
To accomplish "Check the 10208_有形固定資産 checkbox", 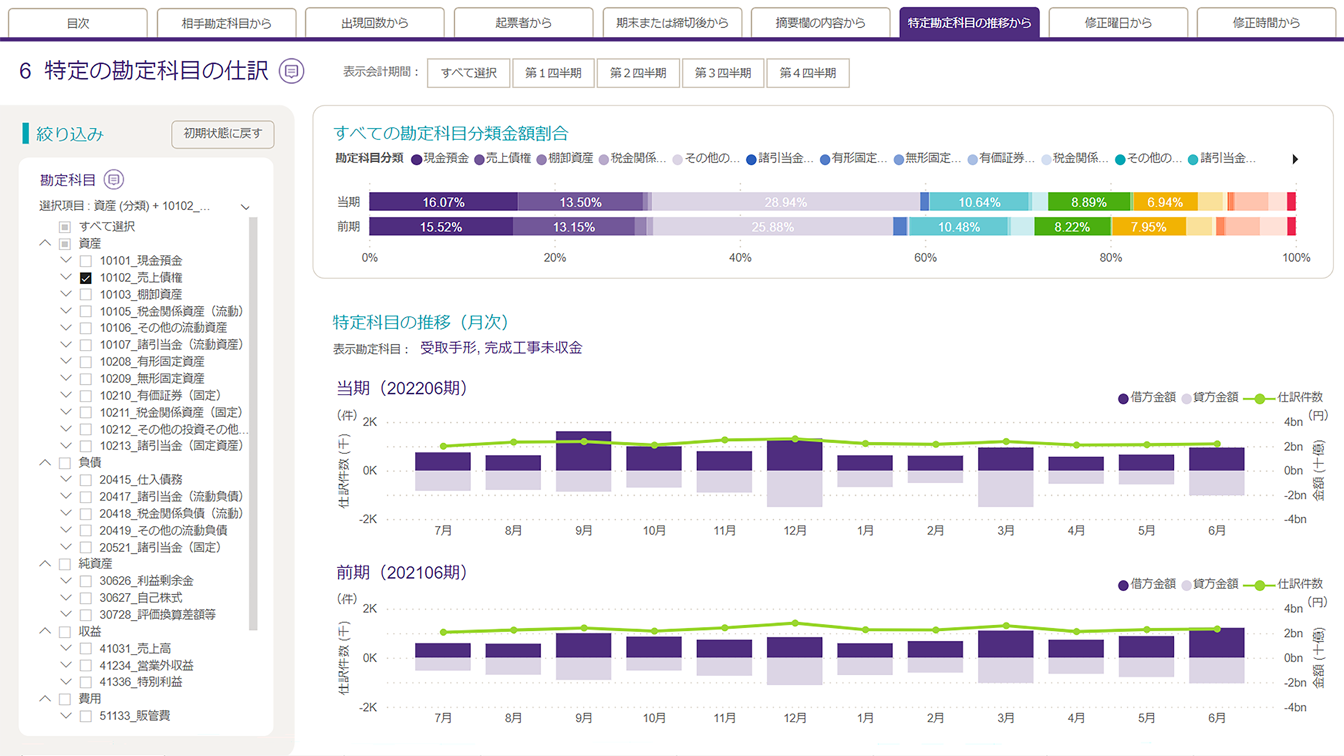I will click(x=86, y=362).
